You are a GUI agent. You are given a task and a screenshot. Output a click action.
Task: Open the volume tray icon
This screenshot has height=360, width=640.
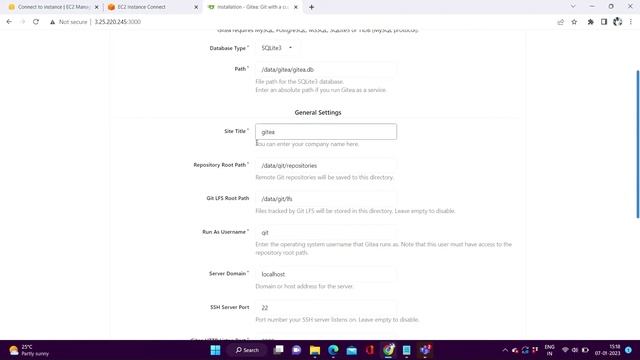[x=575, y=350]
